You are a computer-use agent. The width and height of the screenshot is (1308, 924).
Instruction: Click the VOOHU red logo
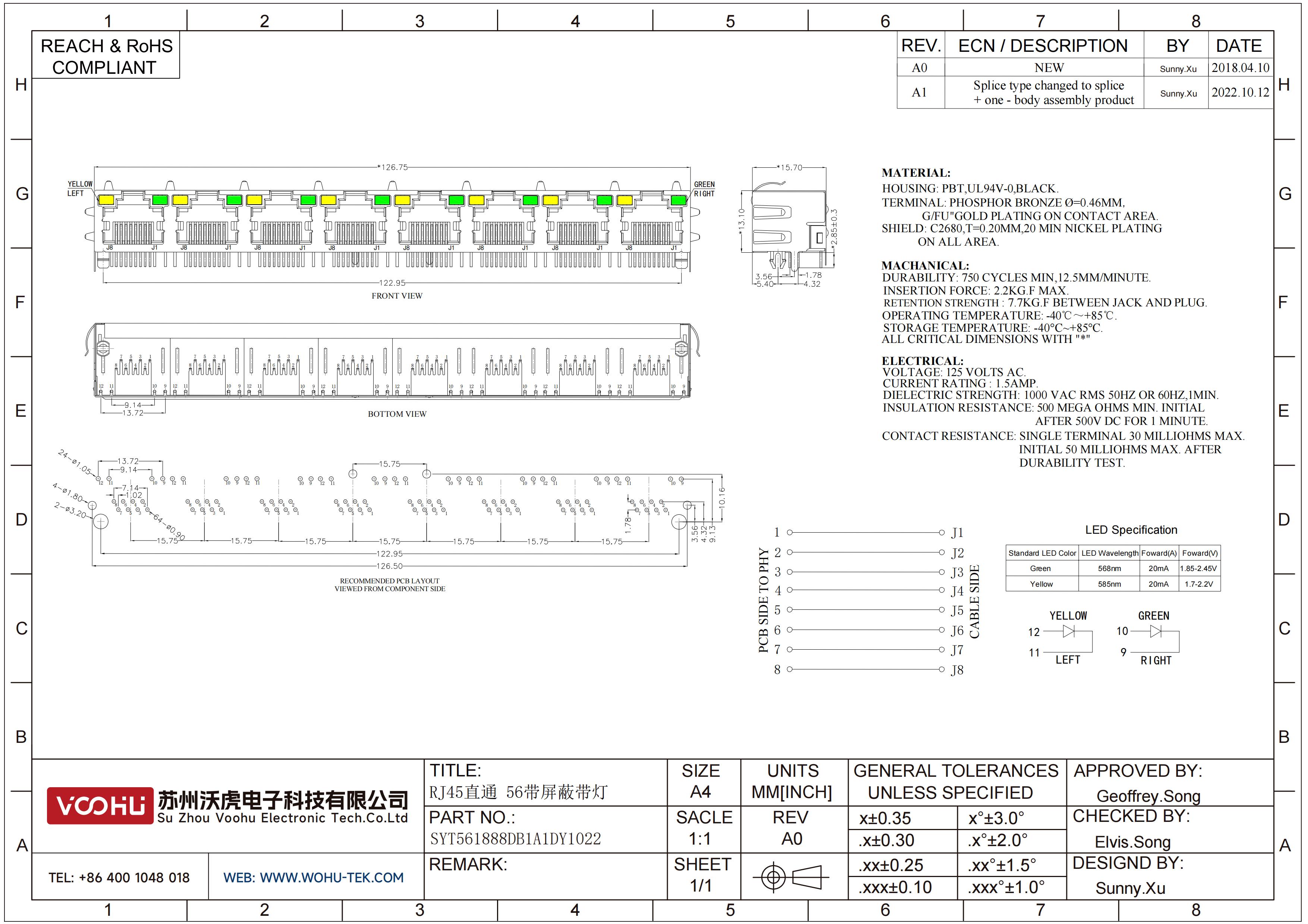point(100,805)
